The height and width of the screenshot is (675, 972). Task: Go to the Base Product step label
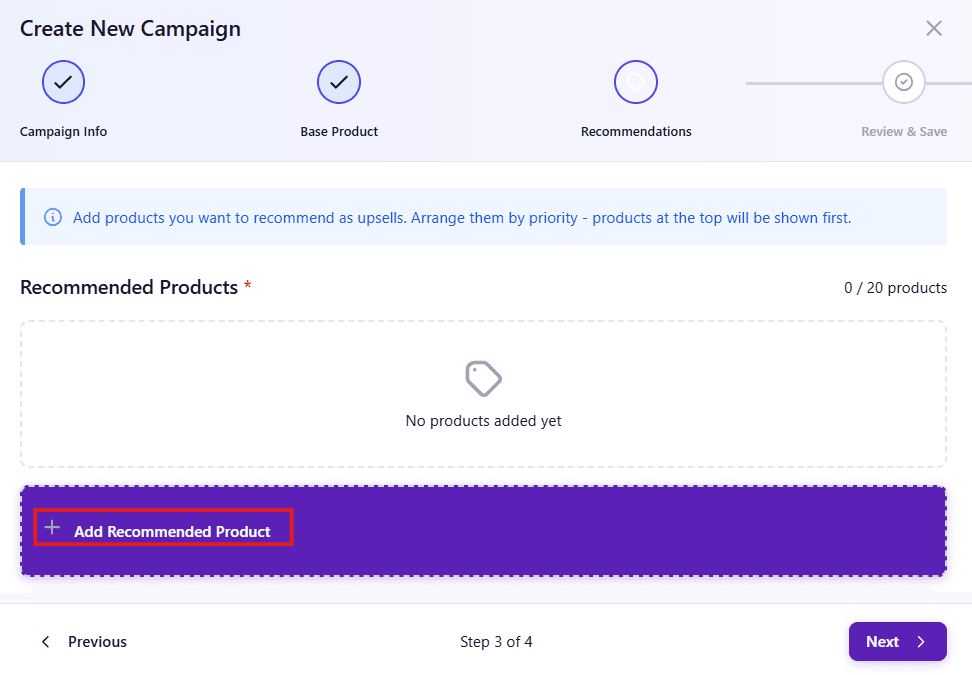pyautogui.click(x=339, y=132)
